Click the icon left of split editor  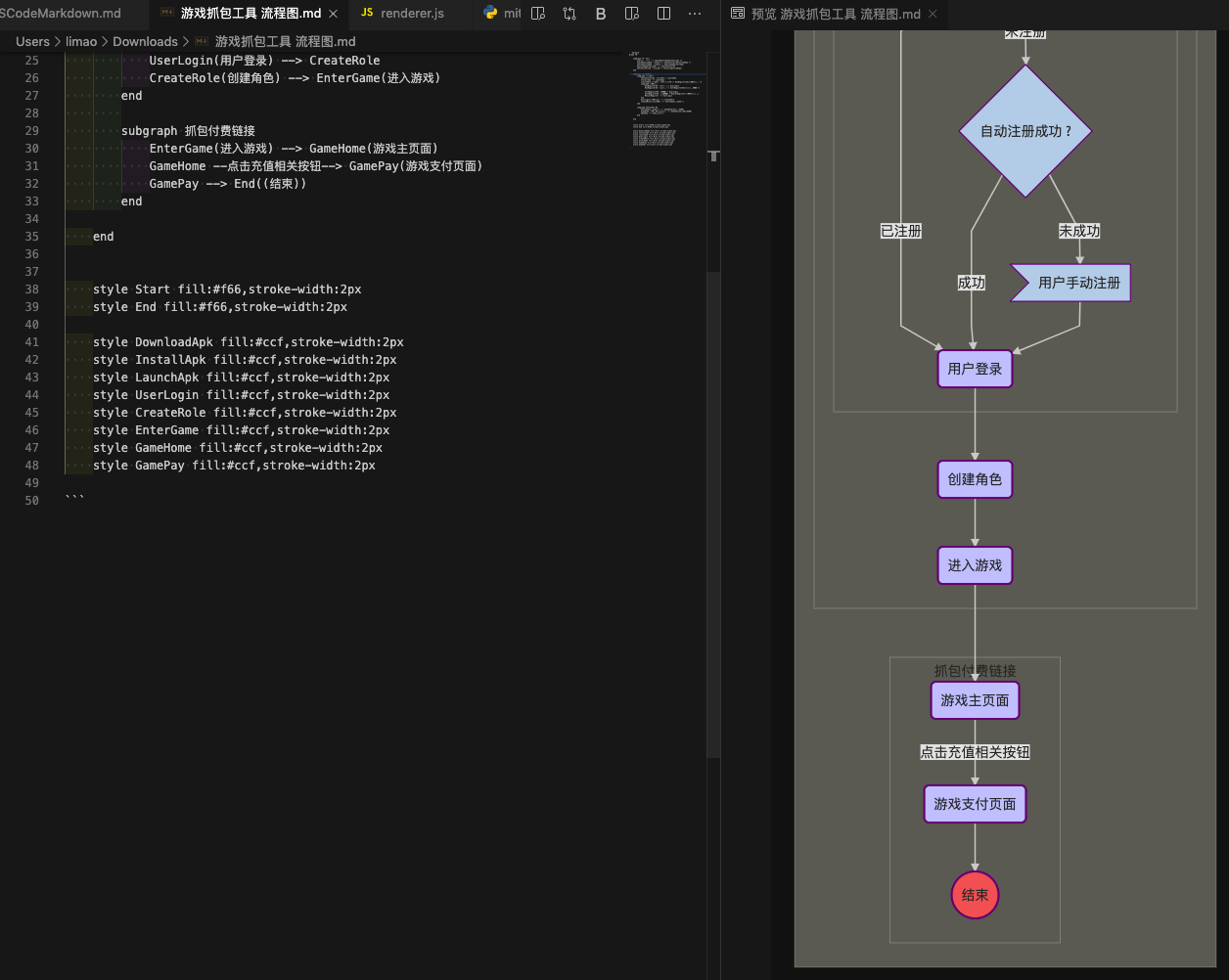tap(632, 14)
